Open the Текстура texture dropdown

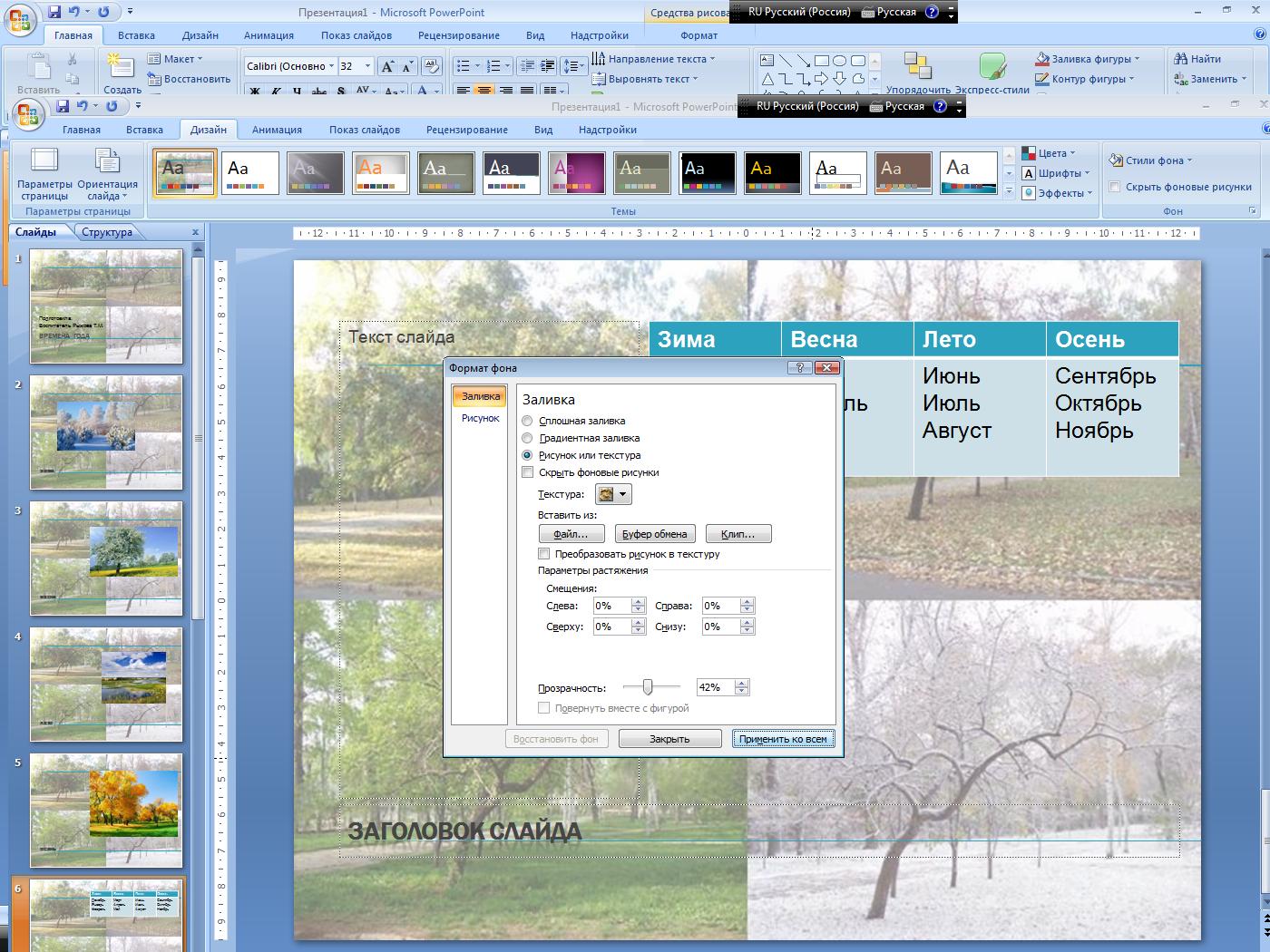(613, 494)
